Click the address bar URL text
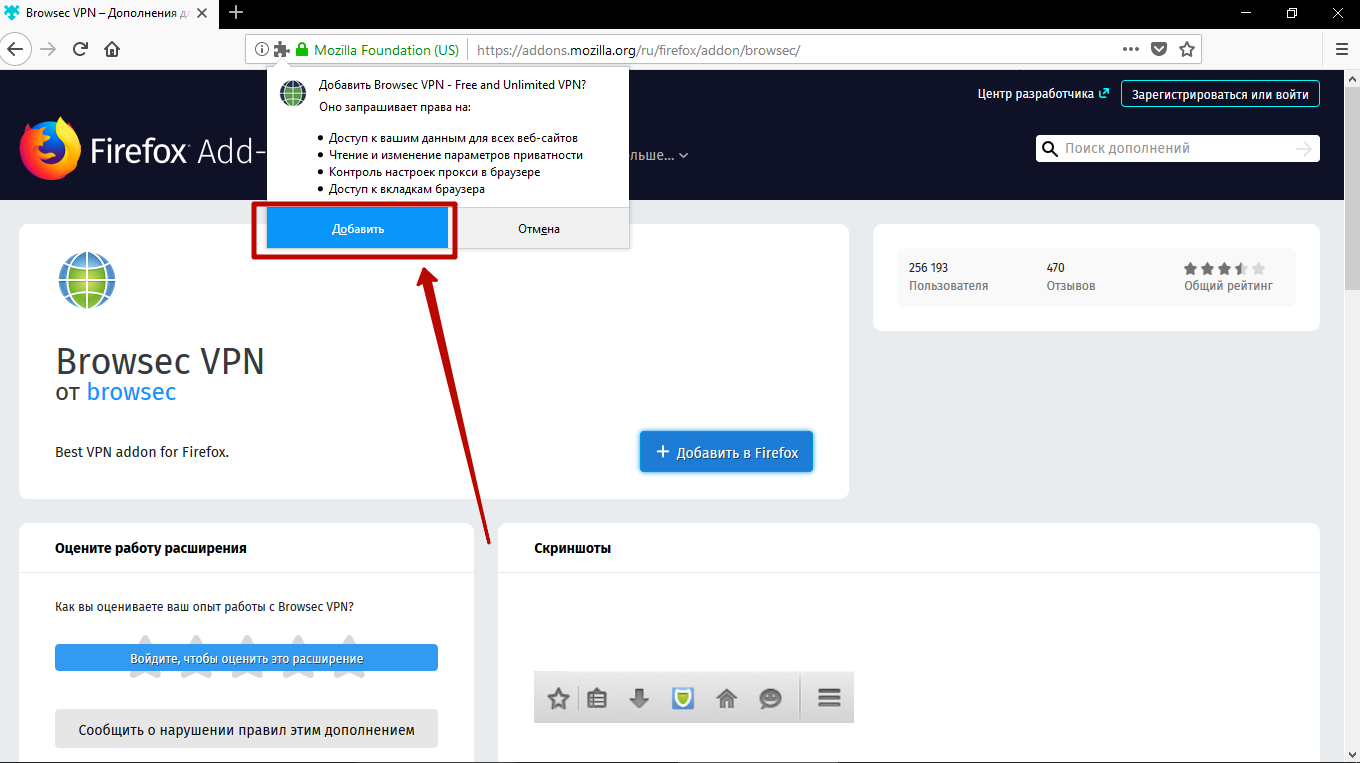This screenshot has width=1360, height=763. tap(638, 49)
